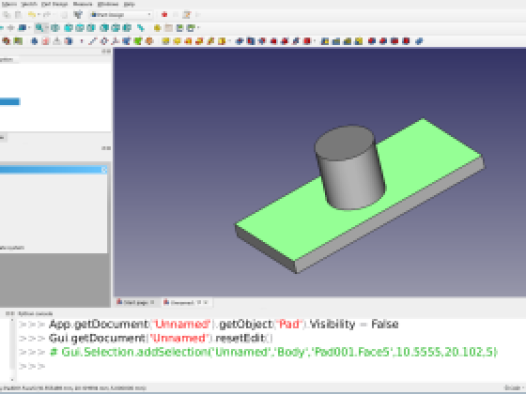526x394 pixels.
Task: Start macro recording with red icon
Action: [164, 15]
